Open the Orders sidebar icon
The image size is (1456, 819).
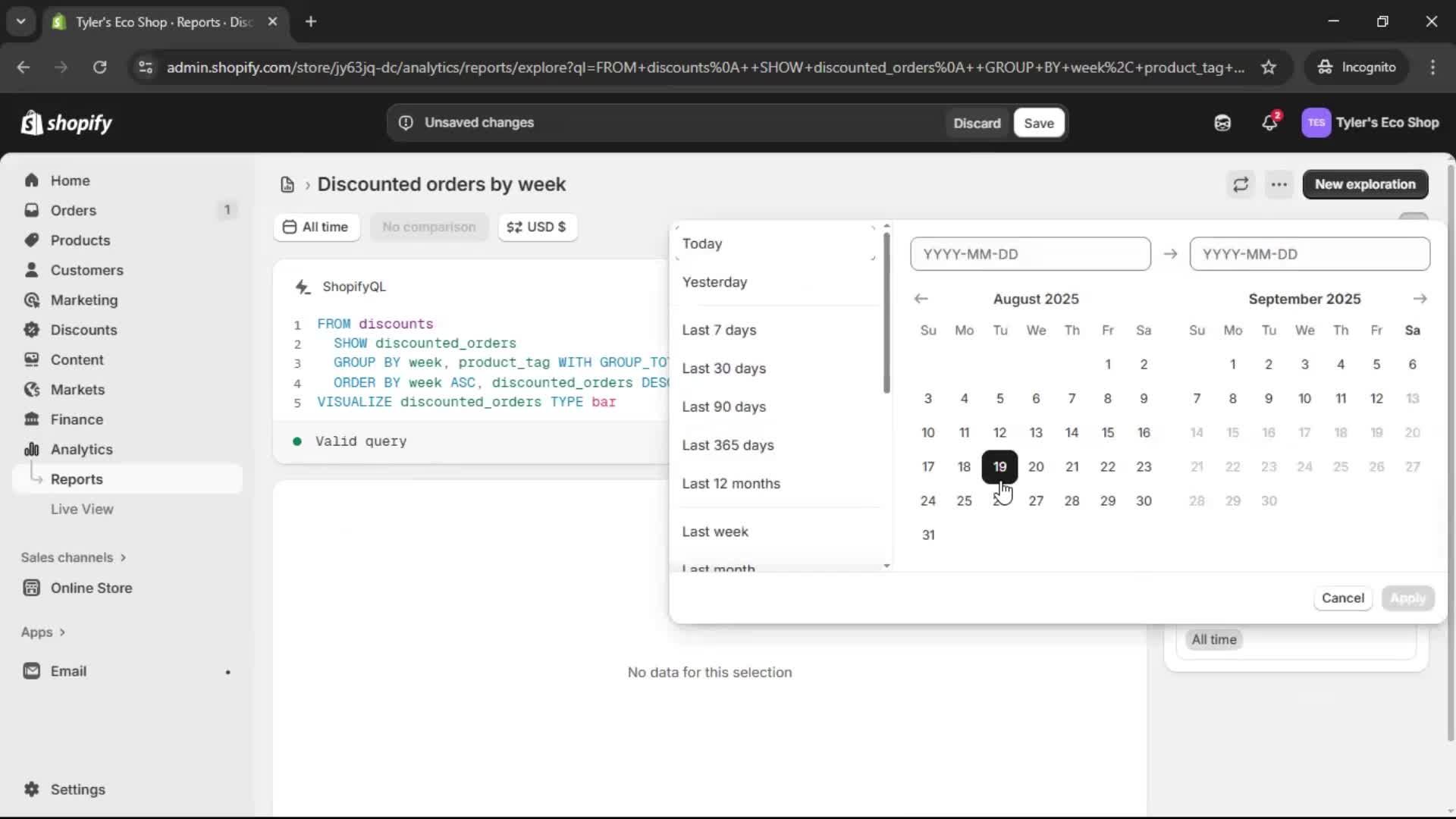tap(31, 210)
